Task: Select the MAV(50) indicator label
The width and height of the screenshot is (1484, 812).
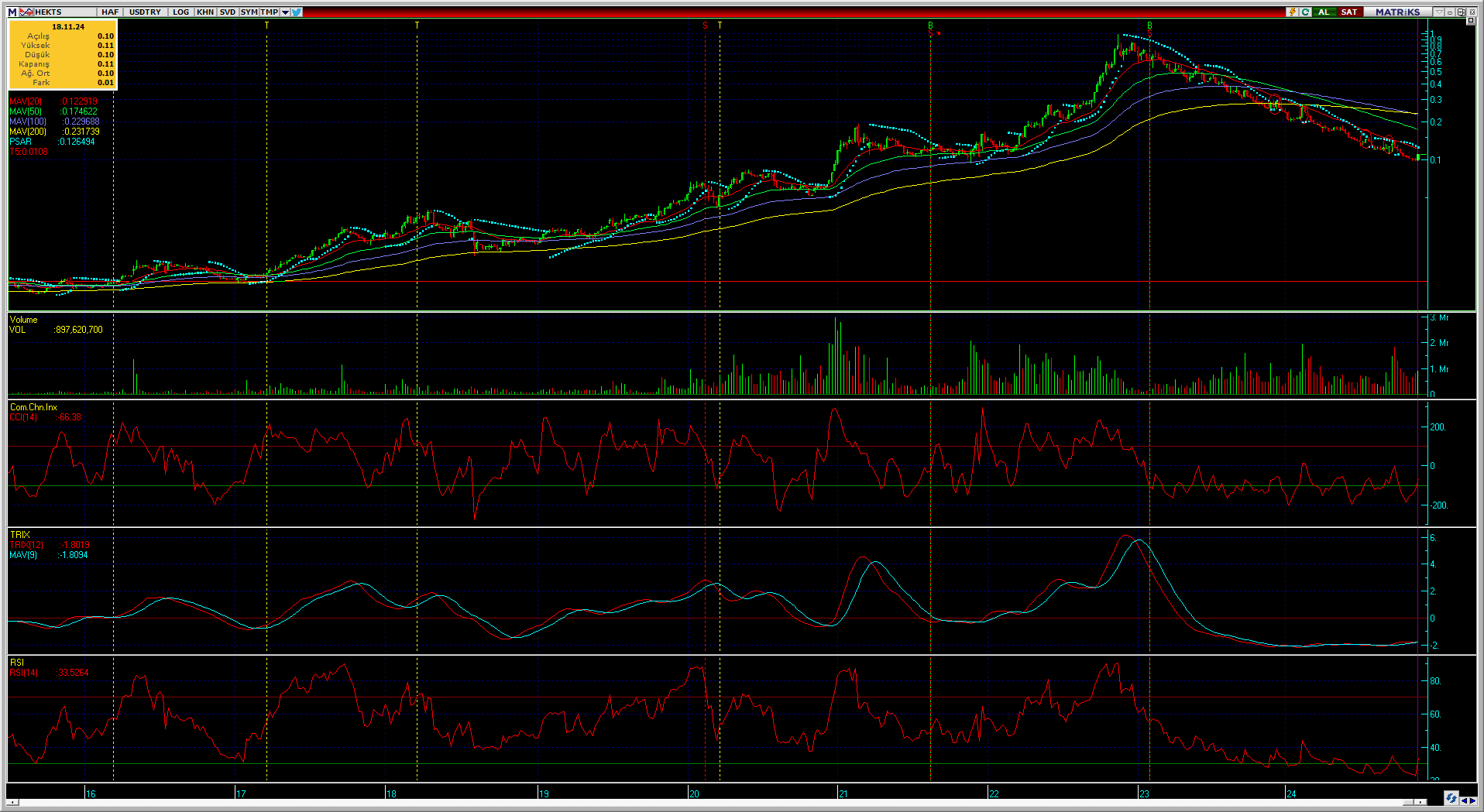Action: (x=26, y=111)
